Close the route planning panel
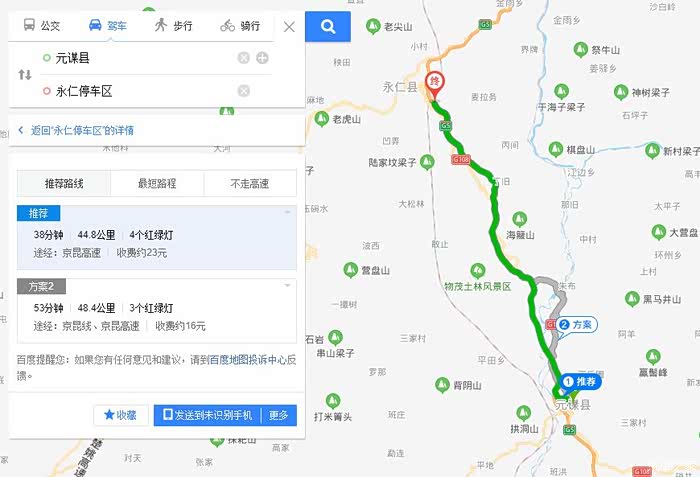This screenshot has height=477, width=700. [x=289, y=27]
